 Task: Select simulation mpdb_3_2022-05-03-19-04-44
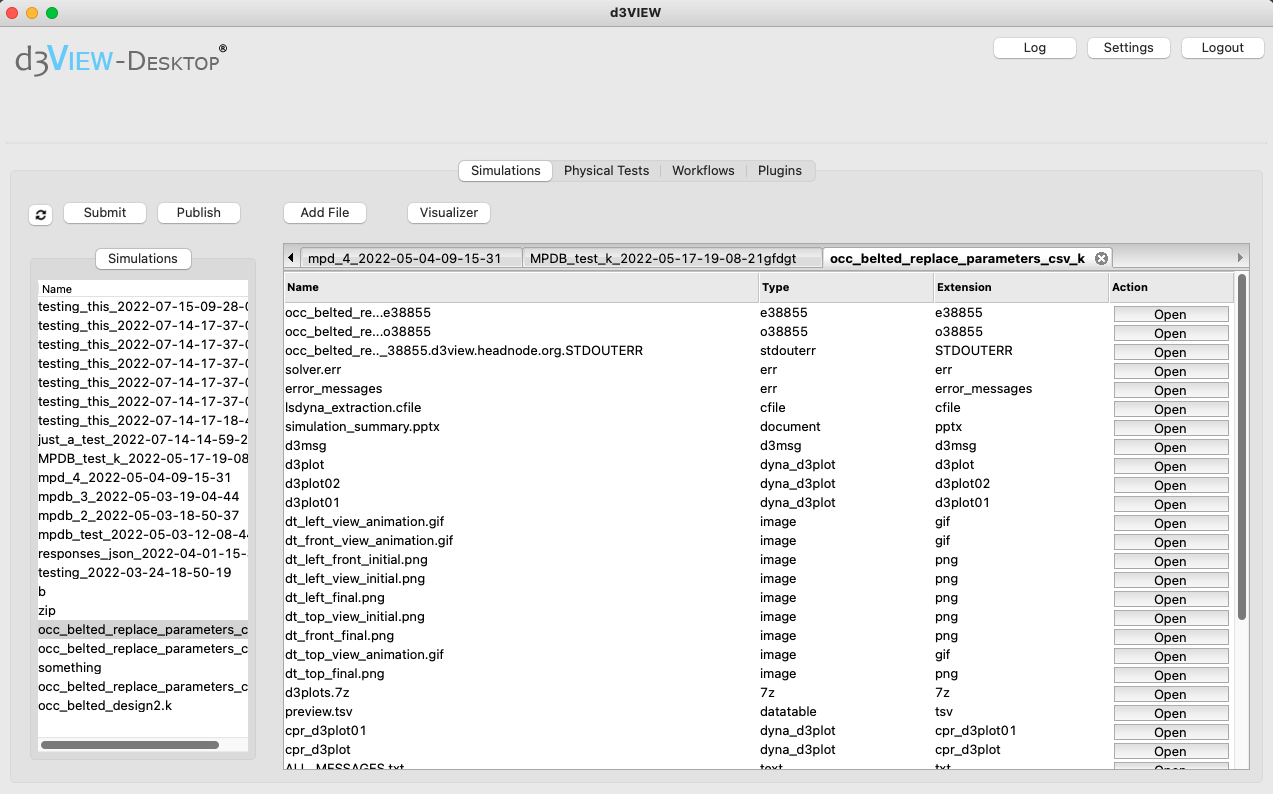[143, 497]
